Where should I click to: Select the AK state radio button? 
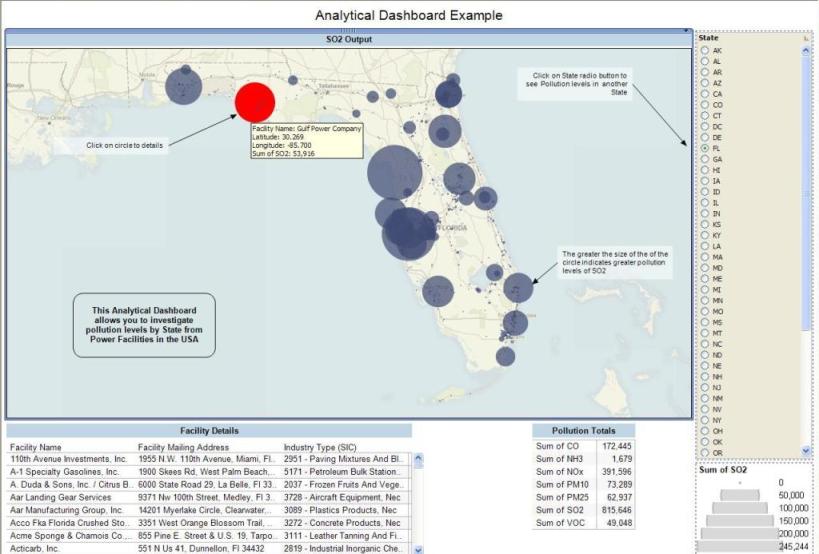[705, 50]
